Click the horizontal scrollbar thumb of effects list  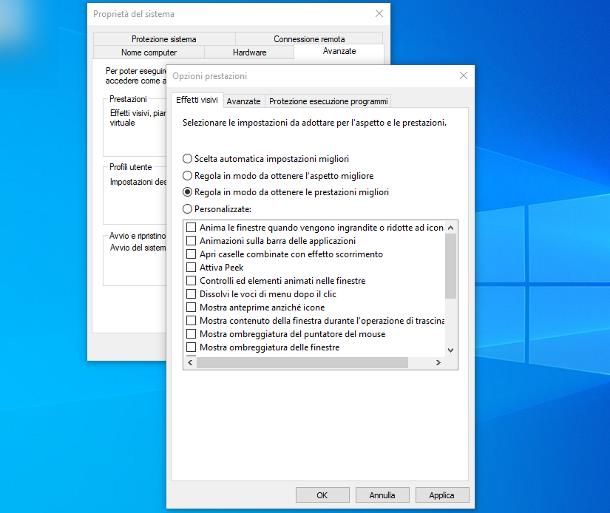302,362
